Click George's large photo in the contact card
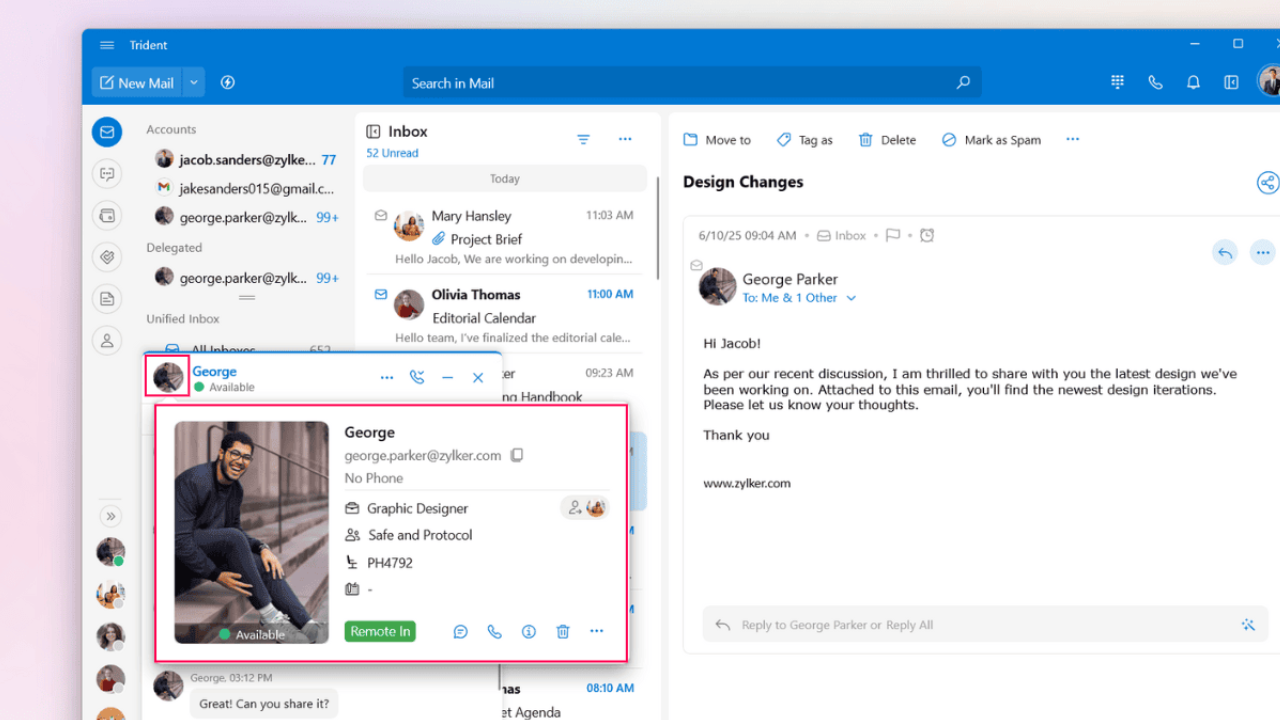This screenshot has height=720, width=1280. point(251,532)
